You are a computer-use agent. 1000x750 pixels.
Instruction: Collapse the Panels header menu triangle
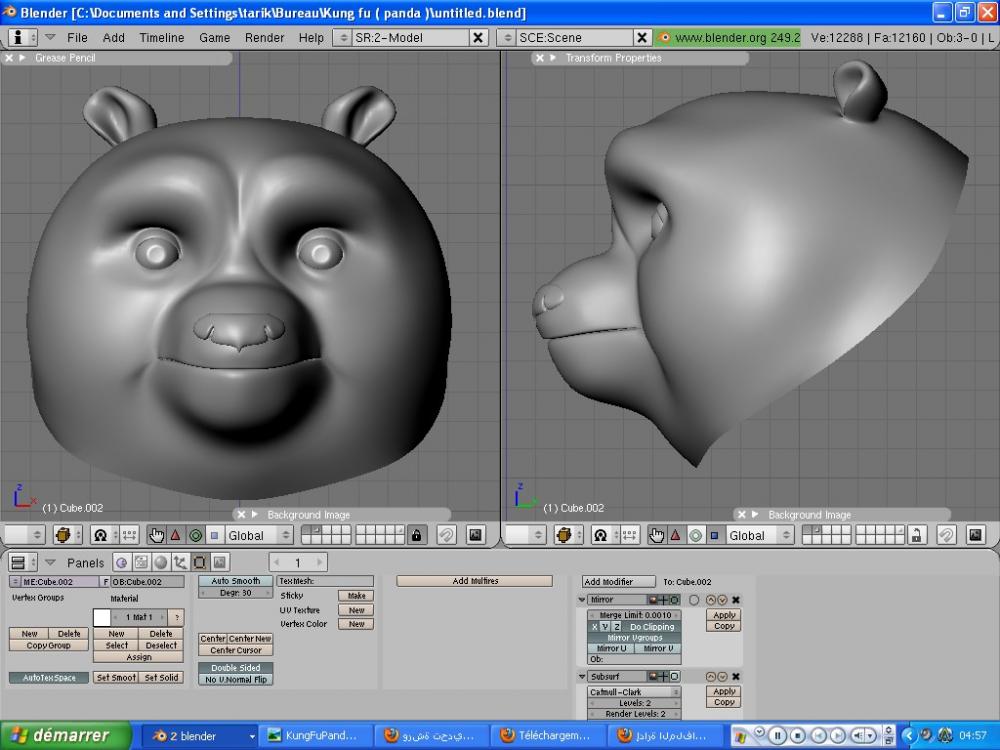pos(50,562)
